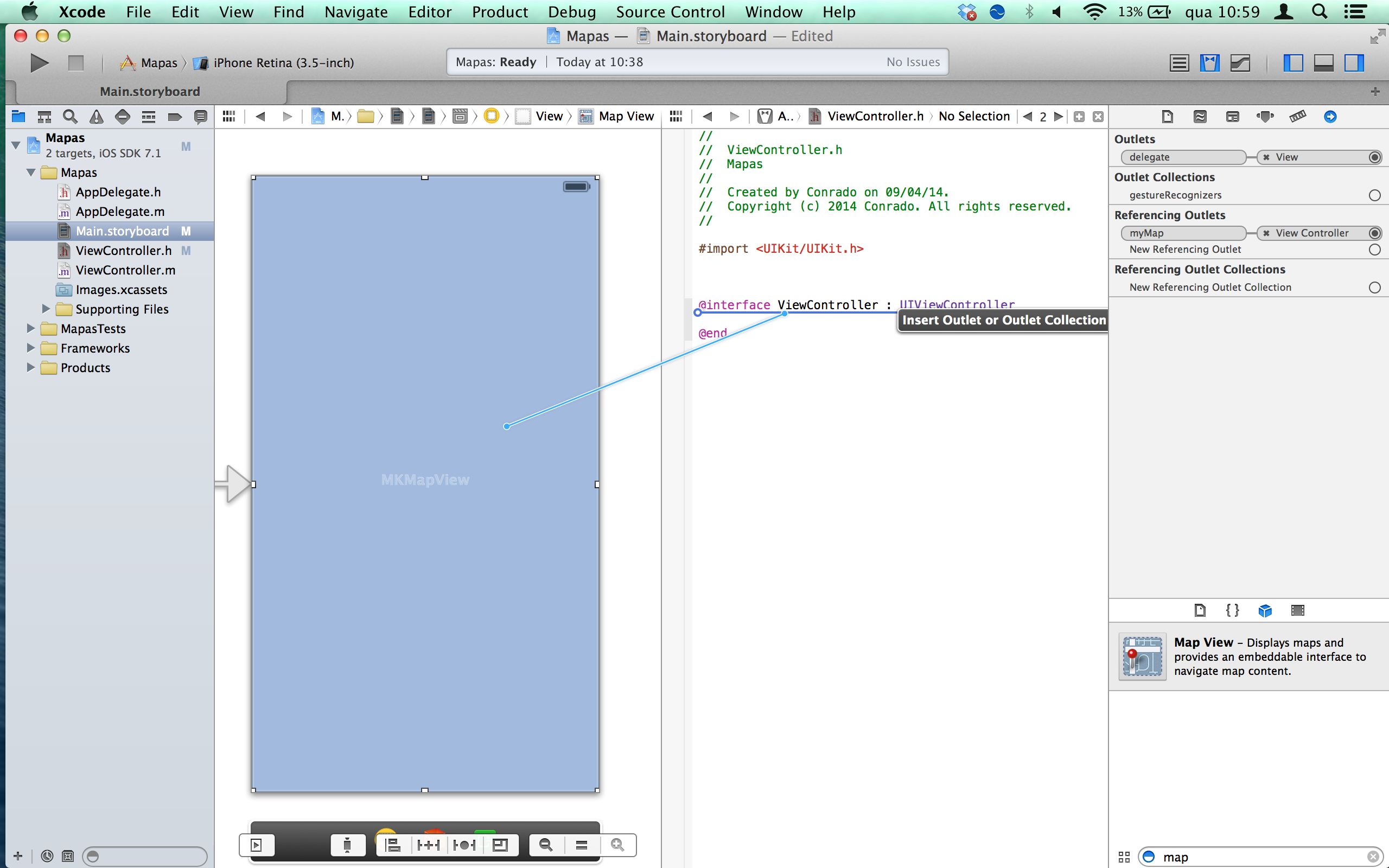This screenshot has height=868, width=1389.
Task: Show the Object library cube icon
Action: click(x=1264, y=610)
